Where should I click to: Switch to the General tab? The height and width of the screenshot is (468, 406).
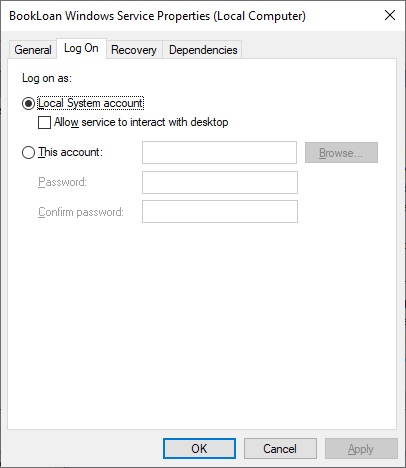pos(33,50)
